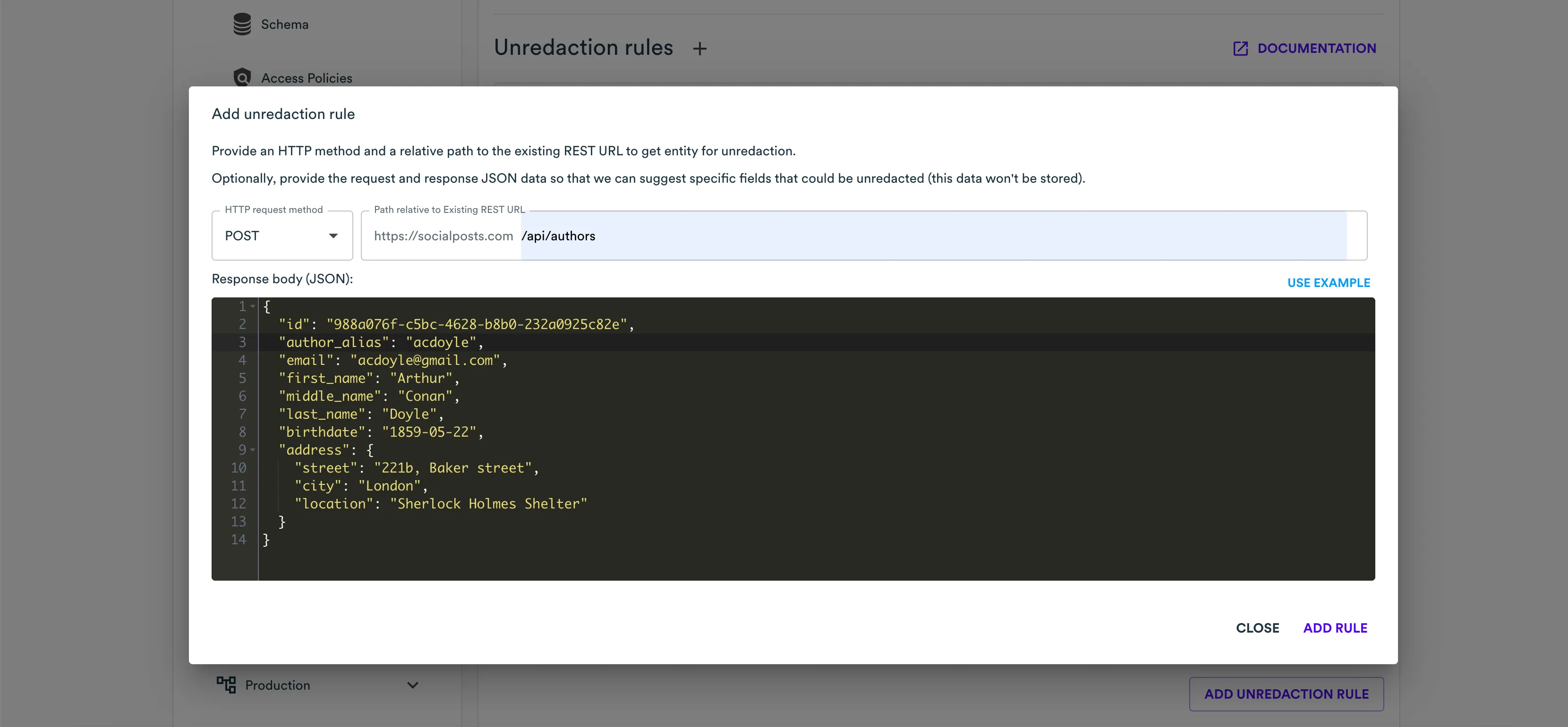
Task: Collapse the root JSON object fold arrow
Action: click(x=253, y=307)
